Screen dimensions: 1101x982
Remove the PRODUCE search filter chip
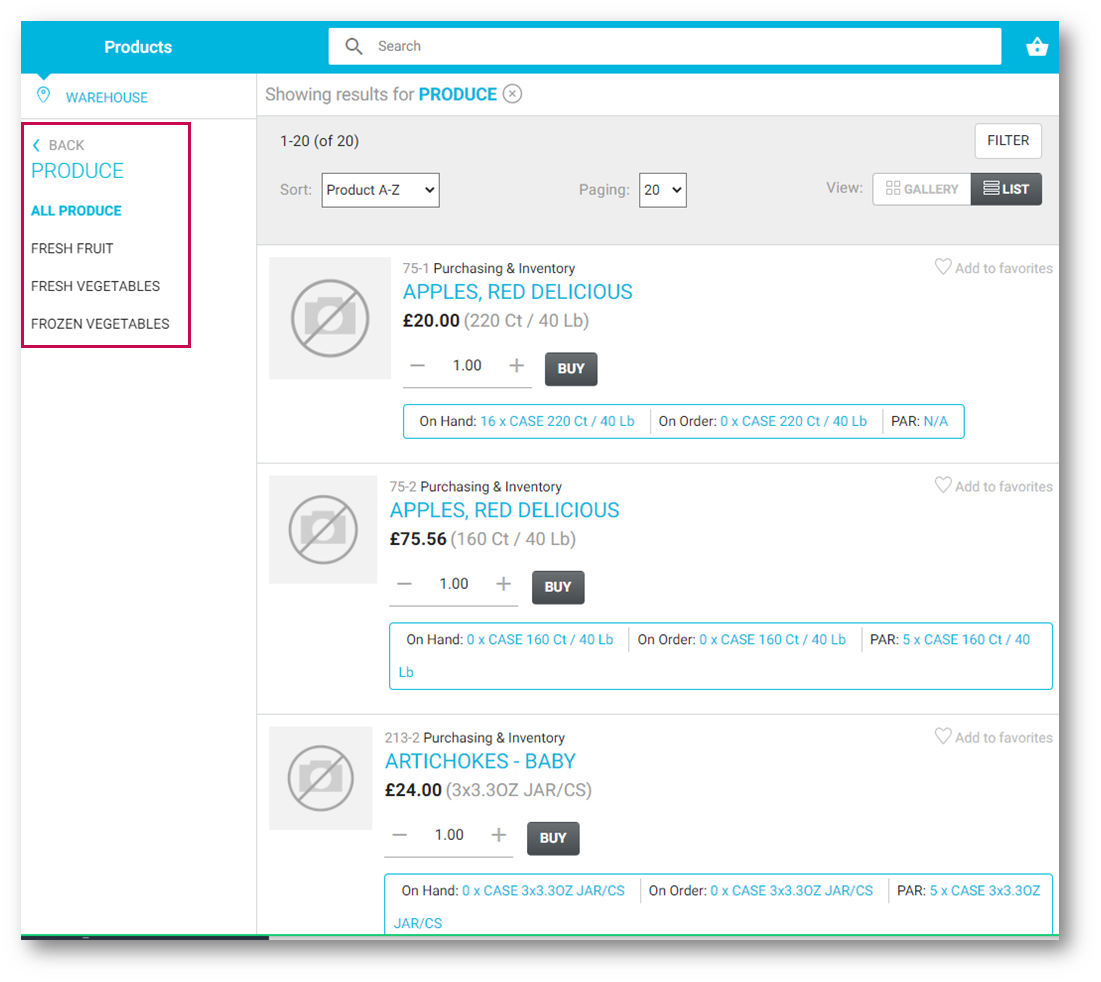click(512, 93)
